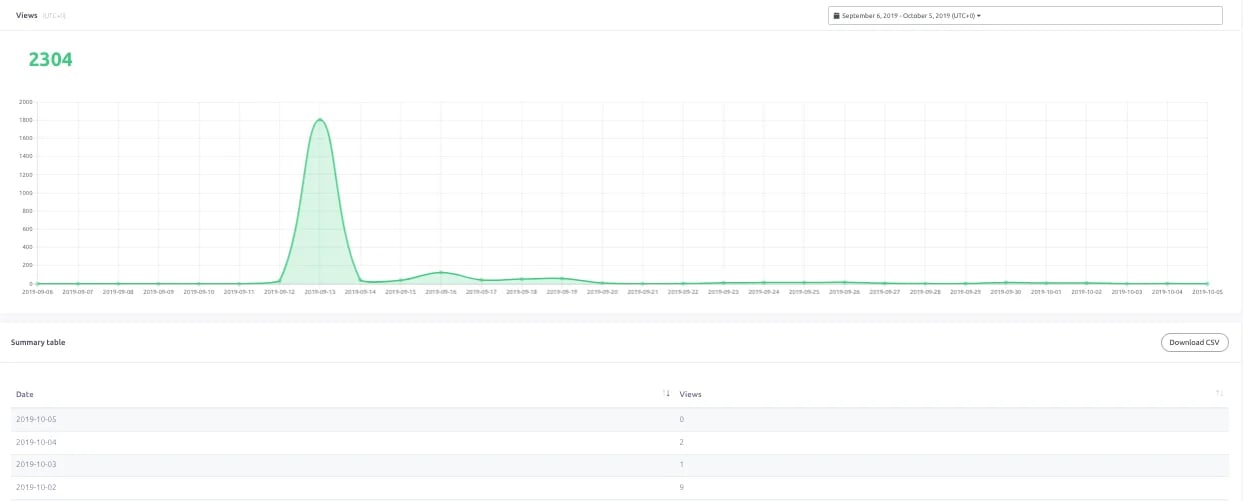Image resolution: width=1243 pixels, height=501 pixels.
Task: Click the views value 1 for 2019-10-03
Action: point(682,465)
